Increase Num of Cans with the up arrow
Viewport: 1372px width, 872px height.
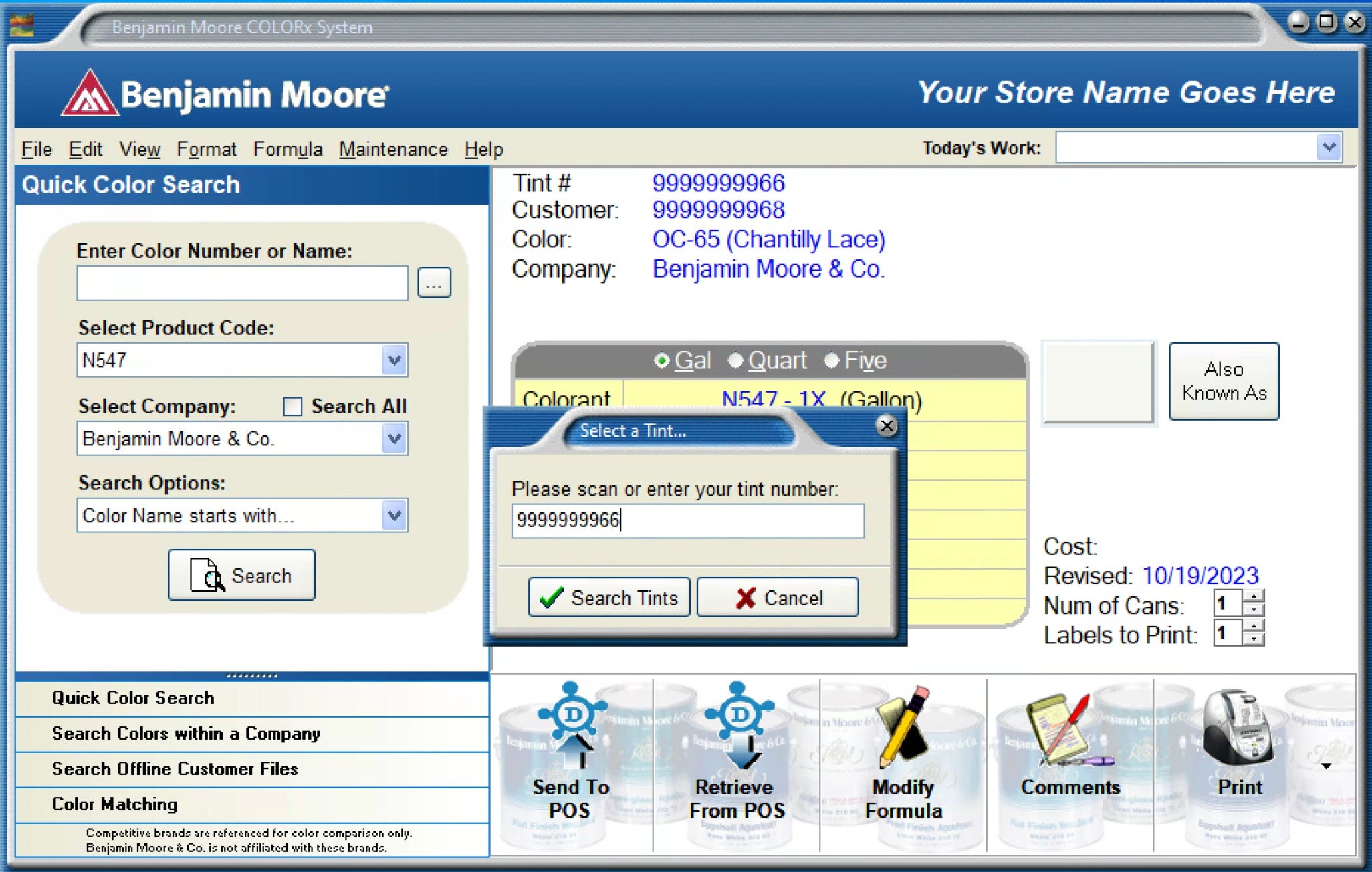pos(1255,598)
